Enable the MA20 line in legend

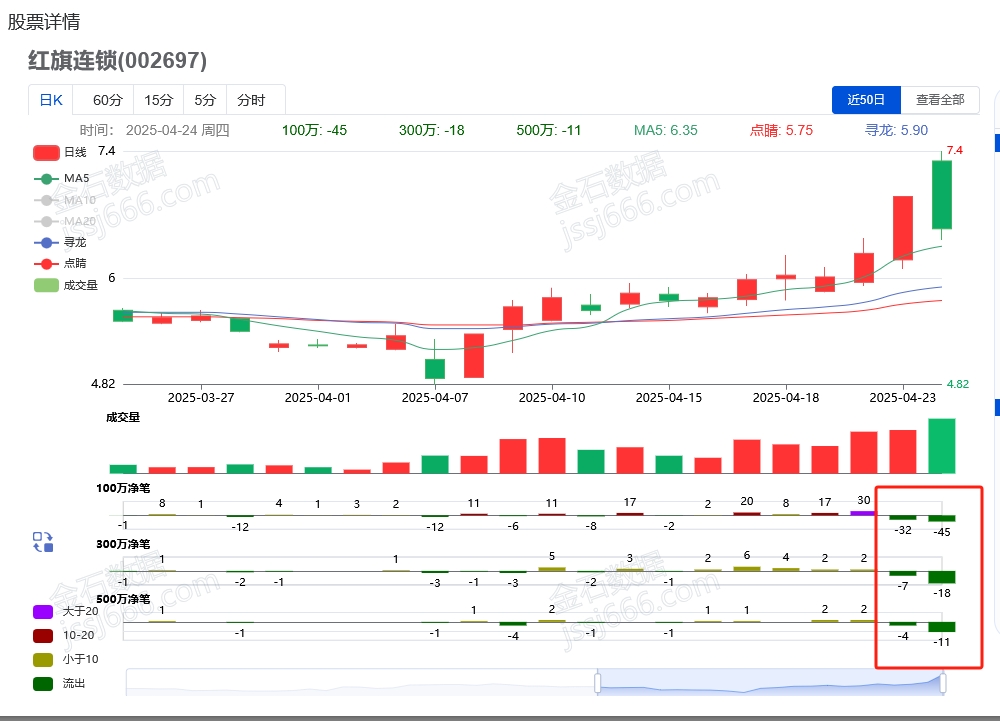pos(64,221)
